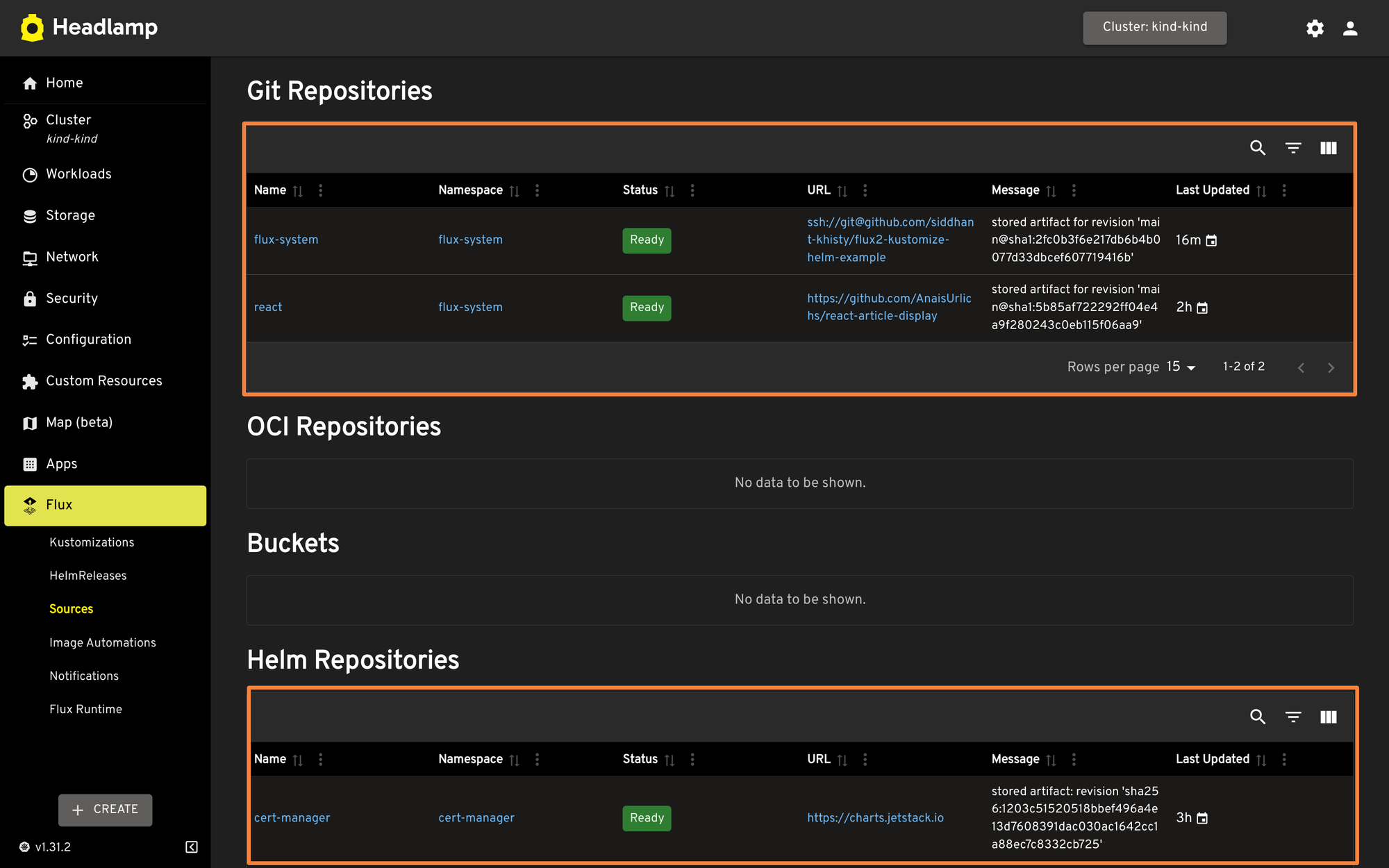Open https://charts.jetstack.io URL
The width and height of the screenshot is (1389, 868).
[876, 818]
